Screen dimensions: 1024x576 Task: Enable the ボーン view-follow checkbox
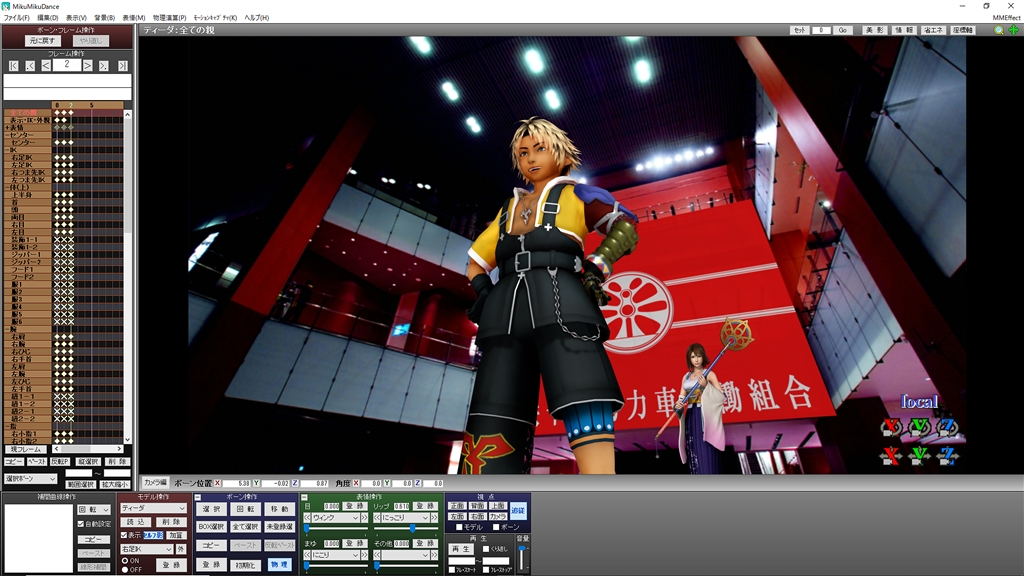(496, 526)
